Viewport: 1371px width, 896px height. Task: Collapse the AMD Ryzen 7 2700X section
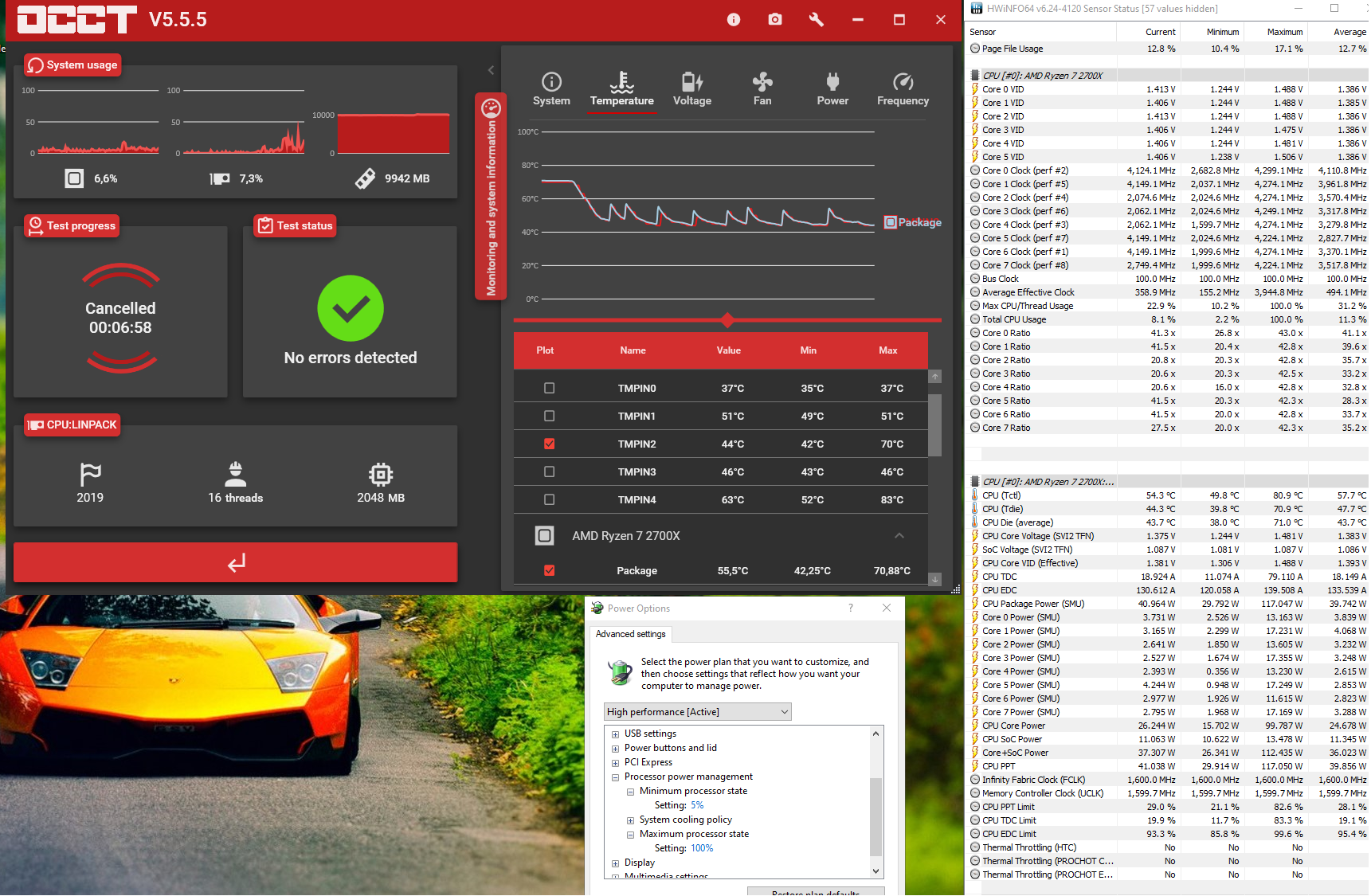pos(899,535)
